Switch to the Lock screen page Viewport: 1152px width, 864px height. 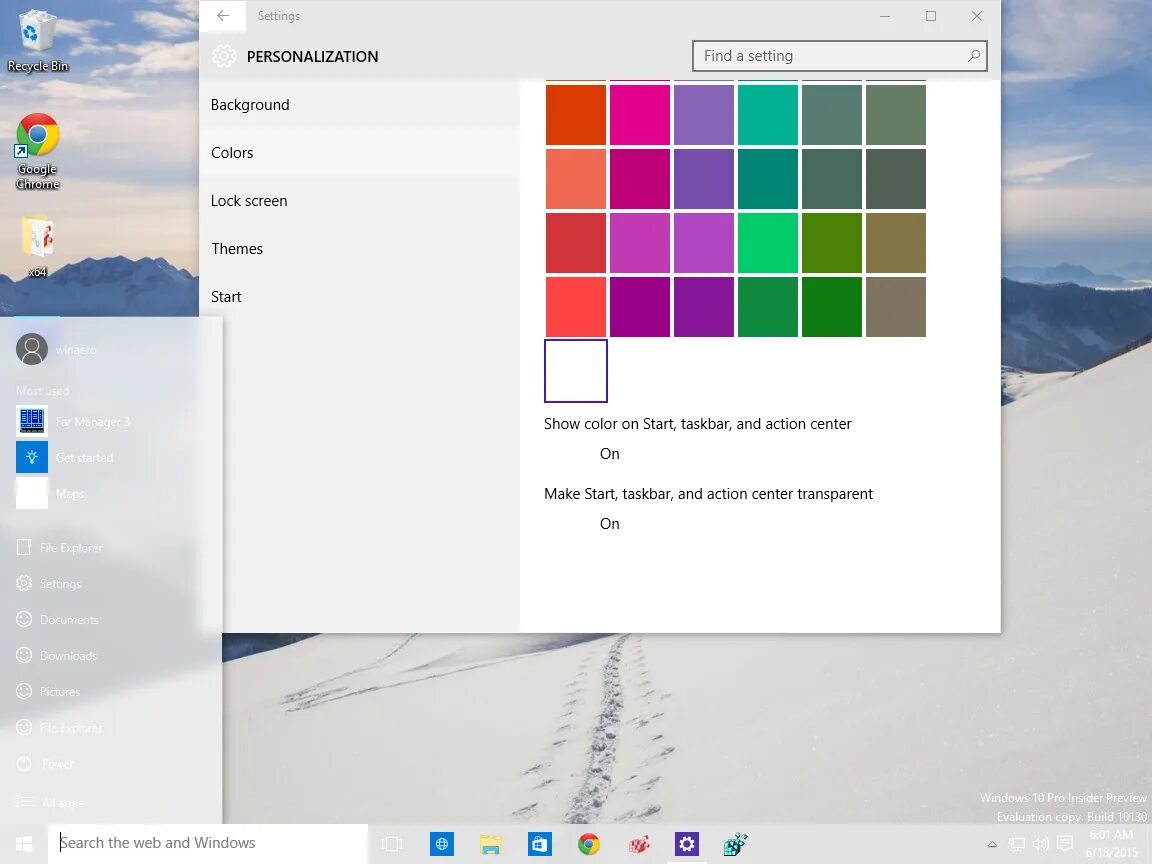pyautogui.click(x=359, y=201)
